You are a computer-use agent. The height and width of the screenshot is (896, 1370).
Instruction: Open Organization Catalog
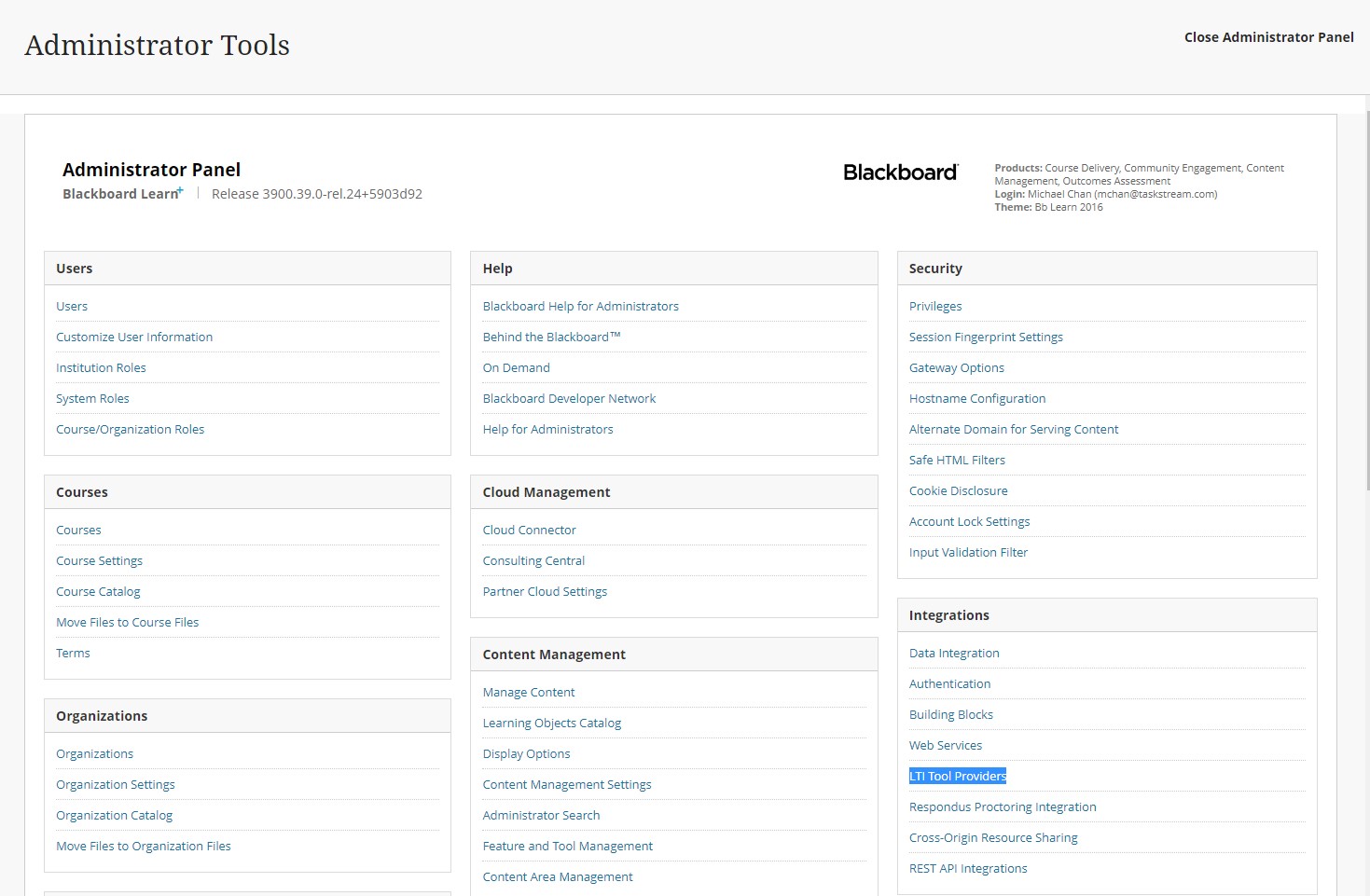pyautogui.click(x=114, y=815)
